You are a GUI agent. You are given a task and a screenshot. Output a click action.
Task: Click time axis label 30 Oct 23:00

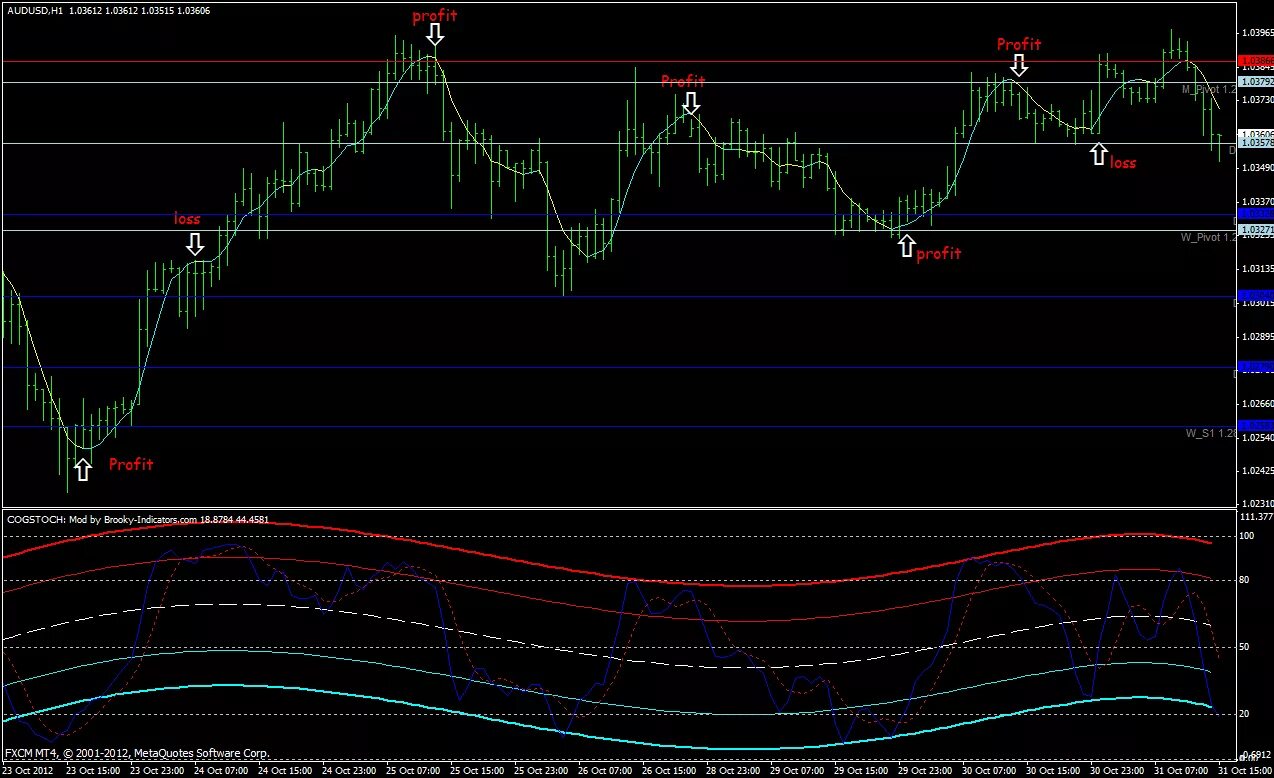click(x=1118, y=771)
